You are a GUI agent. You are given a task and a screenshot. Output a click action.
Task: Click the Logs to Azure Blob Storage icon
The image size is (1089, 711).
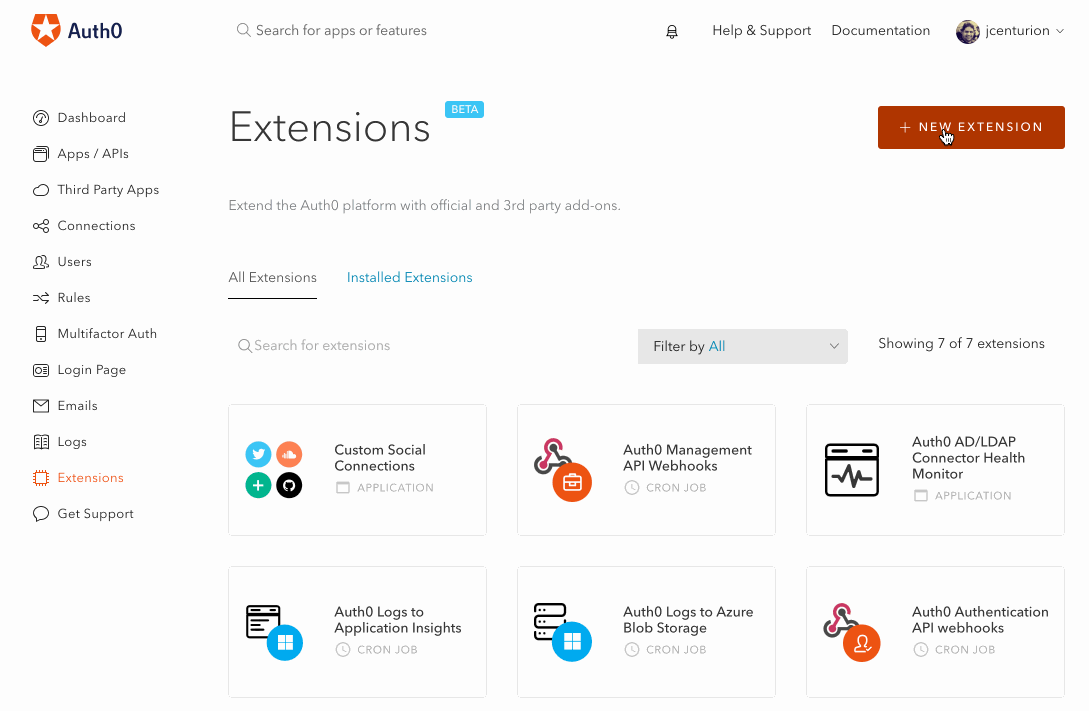tap(563, 632)
